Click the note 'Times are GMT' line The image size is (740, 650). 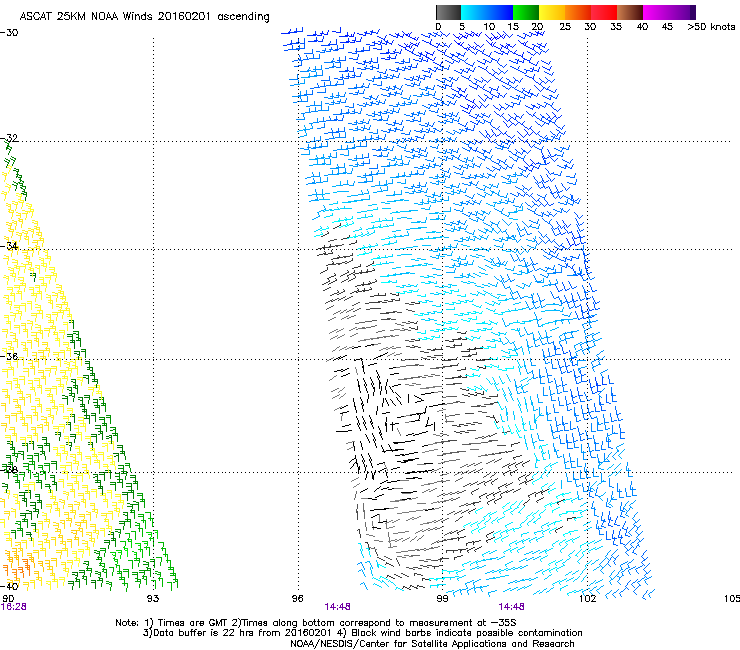pos(316,623)
